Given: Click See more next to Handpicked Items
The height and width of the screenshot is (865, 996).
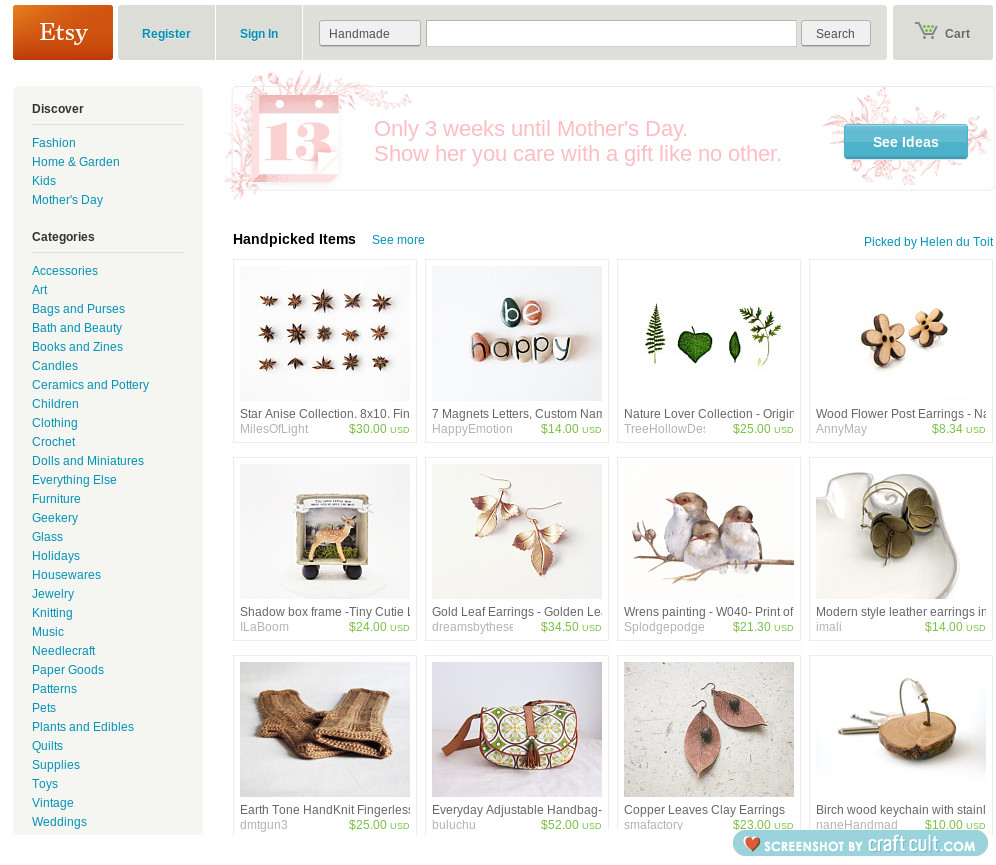Looking at the screenshot, I should point(398,239).
